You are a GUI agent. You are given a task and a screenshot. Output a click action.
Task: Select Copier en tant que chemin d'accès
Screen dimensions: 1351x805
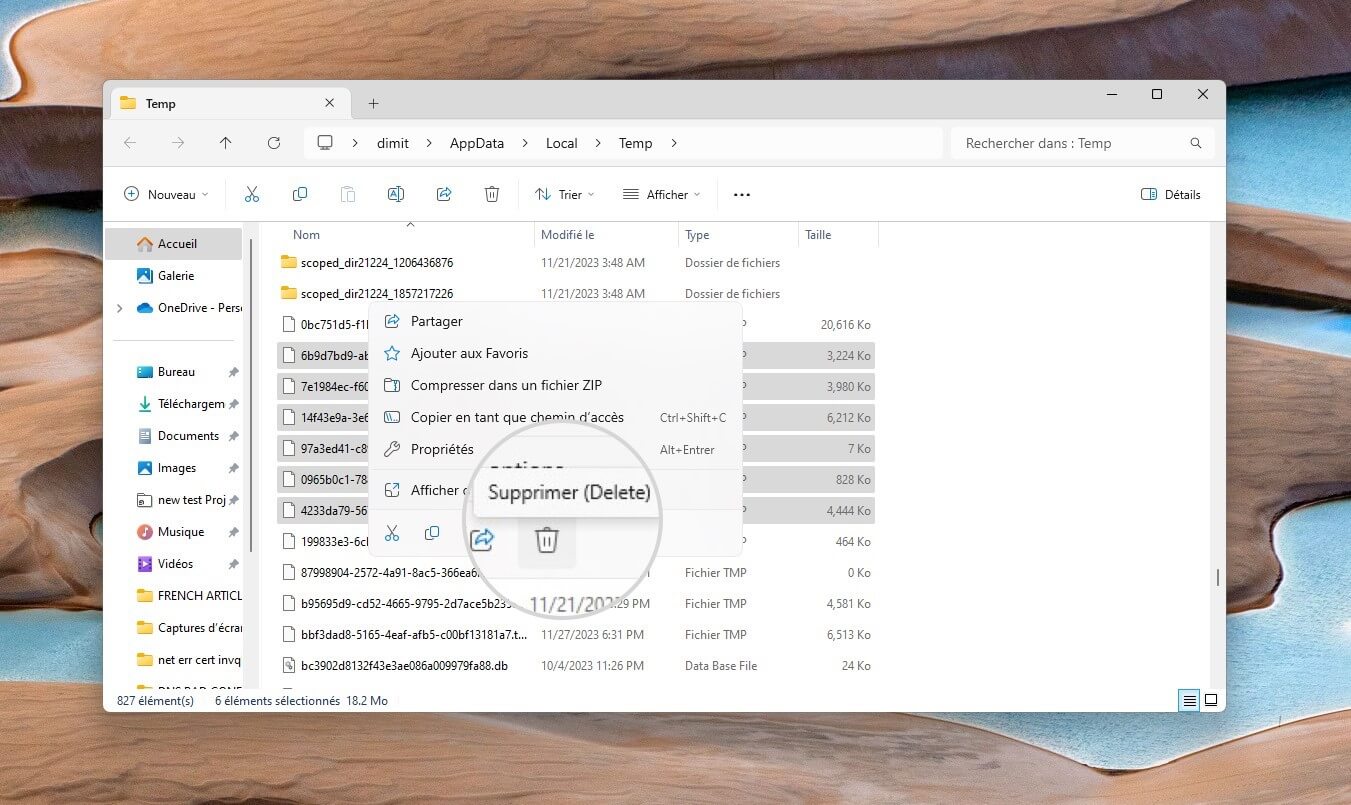coord(555,417)
